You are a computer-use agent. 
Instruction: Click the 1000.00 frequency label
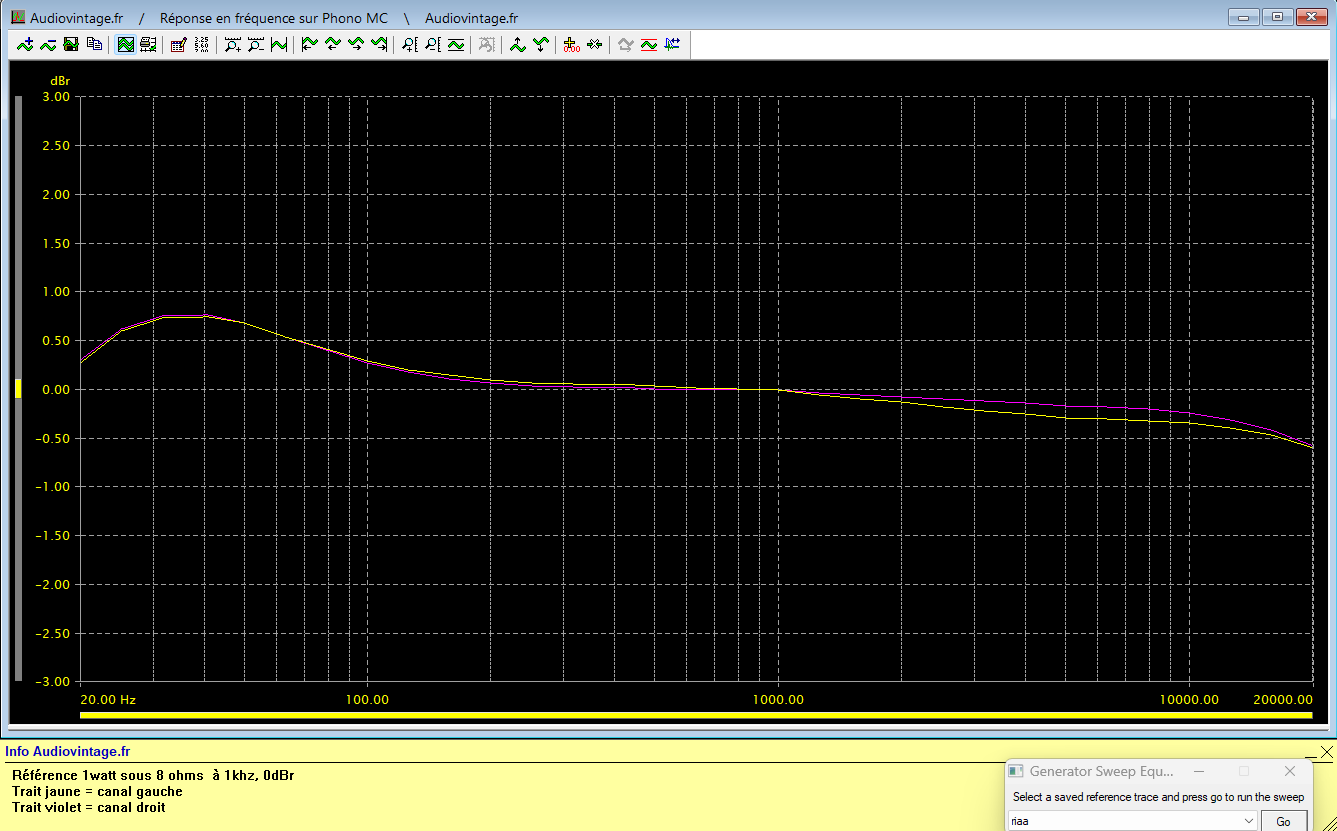point(778,699)
